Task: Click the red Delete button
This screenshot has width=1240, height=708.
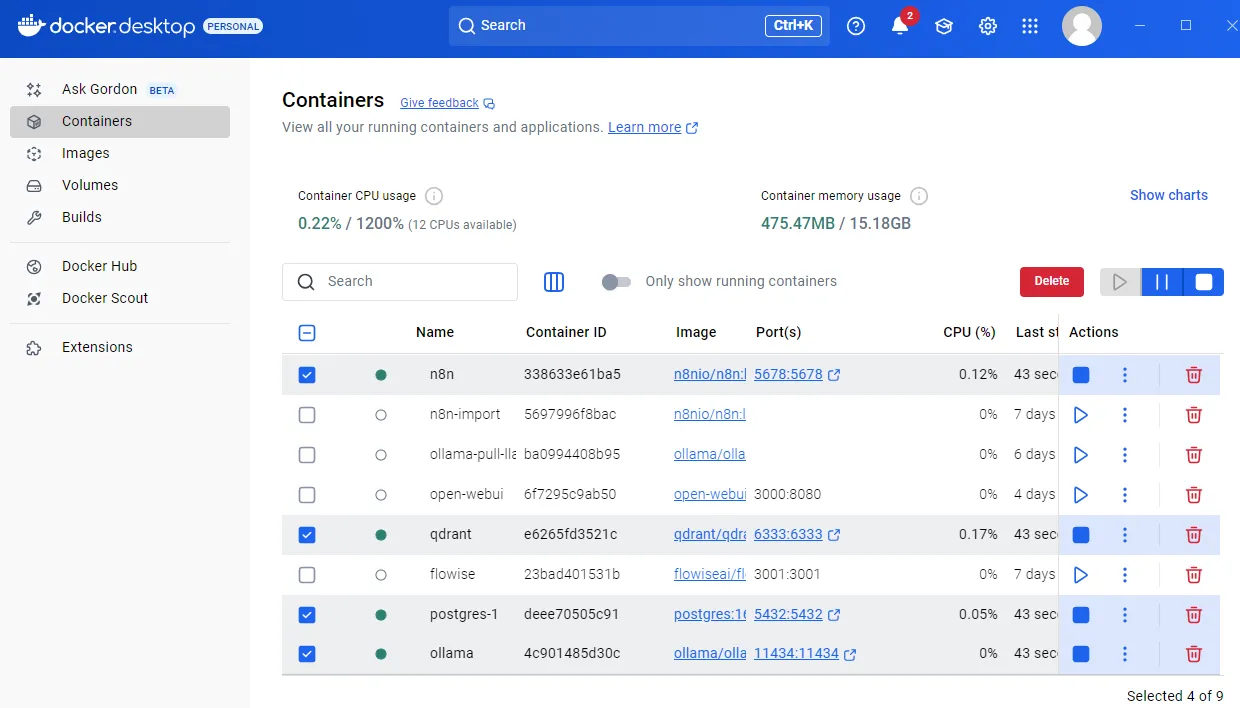Action: 1051,282
